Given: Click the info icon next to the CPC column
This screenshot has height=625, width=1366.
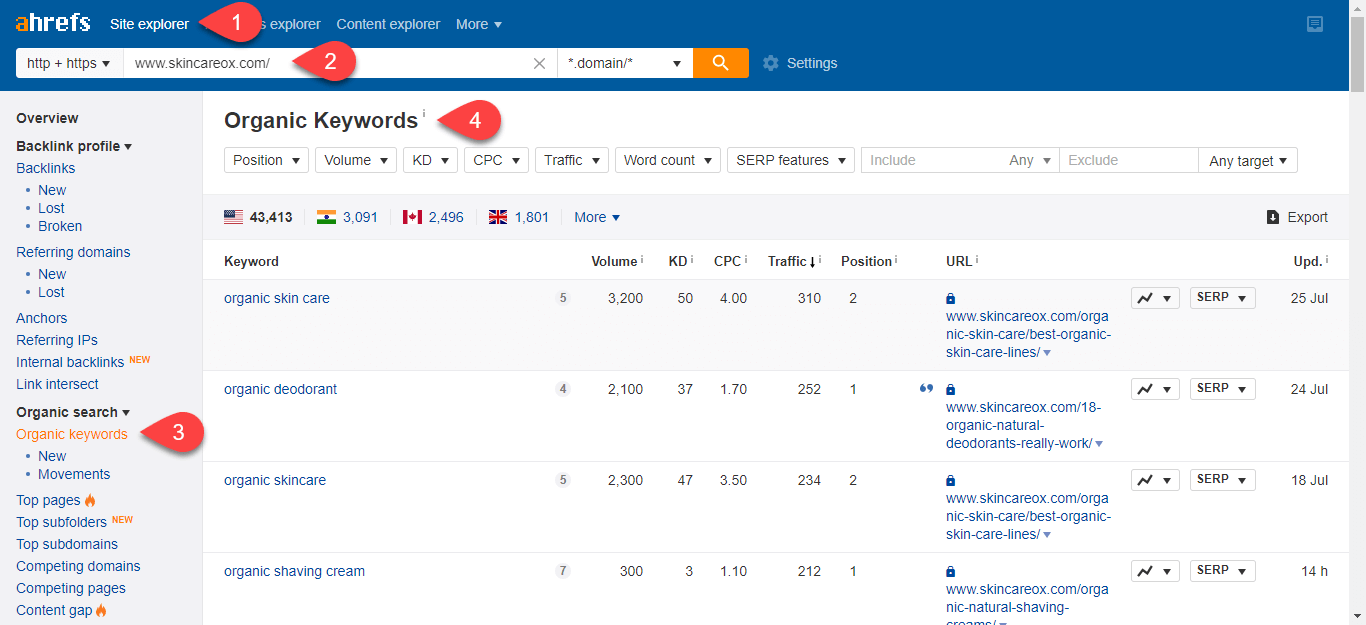Looking at the screenshot, I should tap(746, 259).
